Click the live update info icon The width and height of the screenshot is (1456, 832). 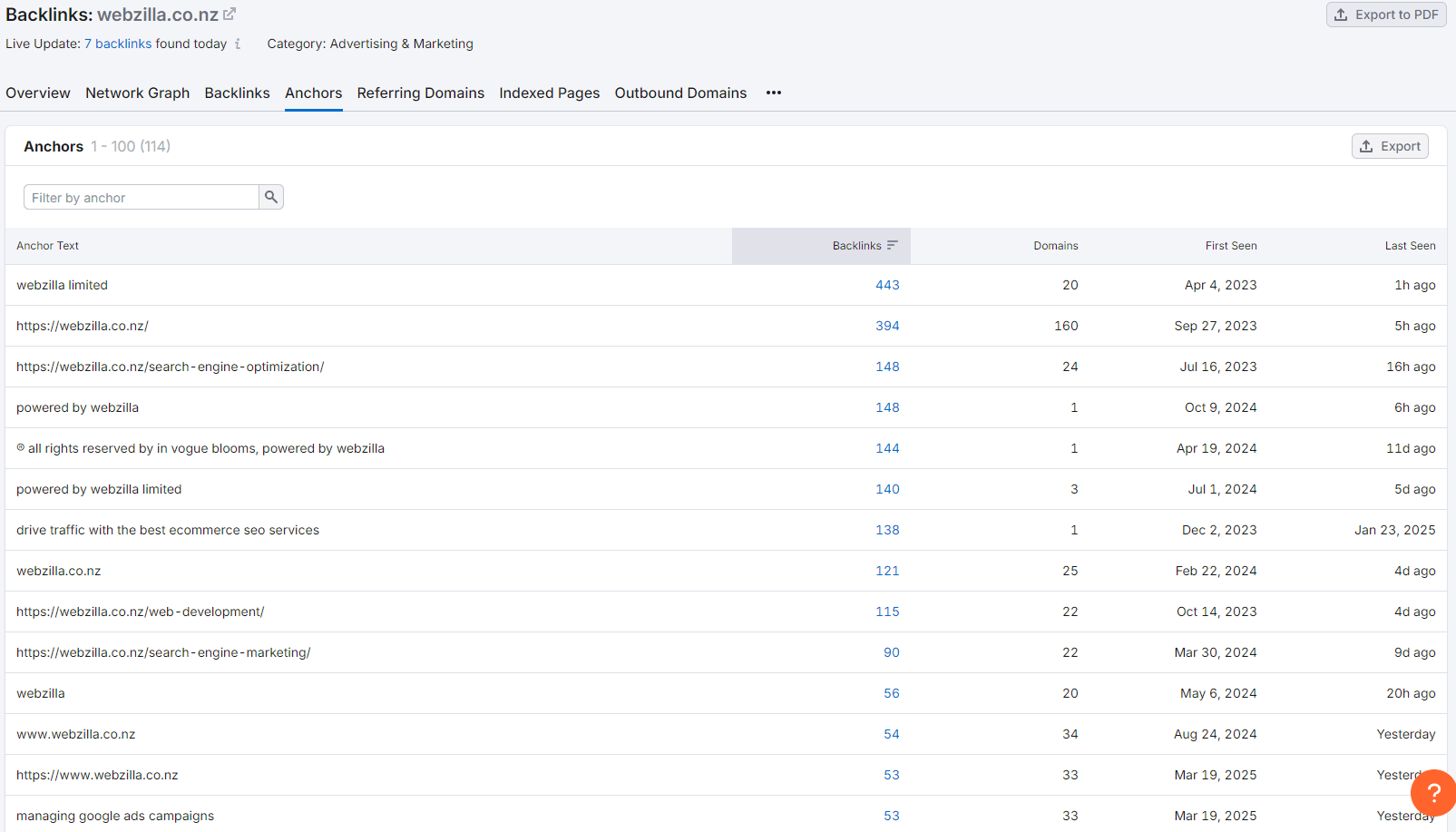(238, 44)
